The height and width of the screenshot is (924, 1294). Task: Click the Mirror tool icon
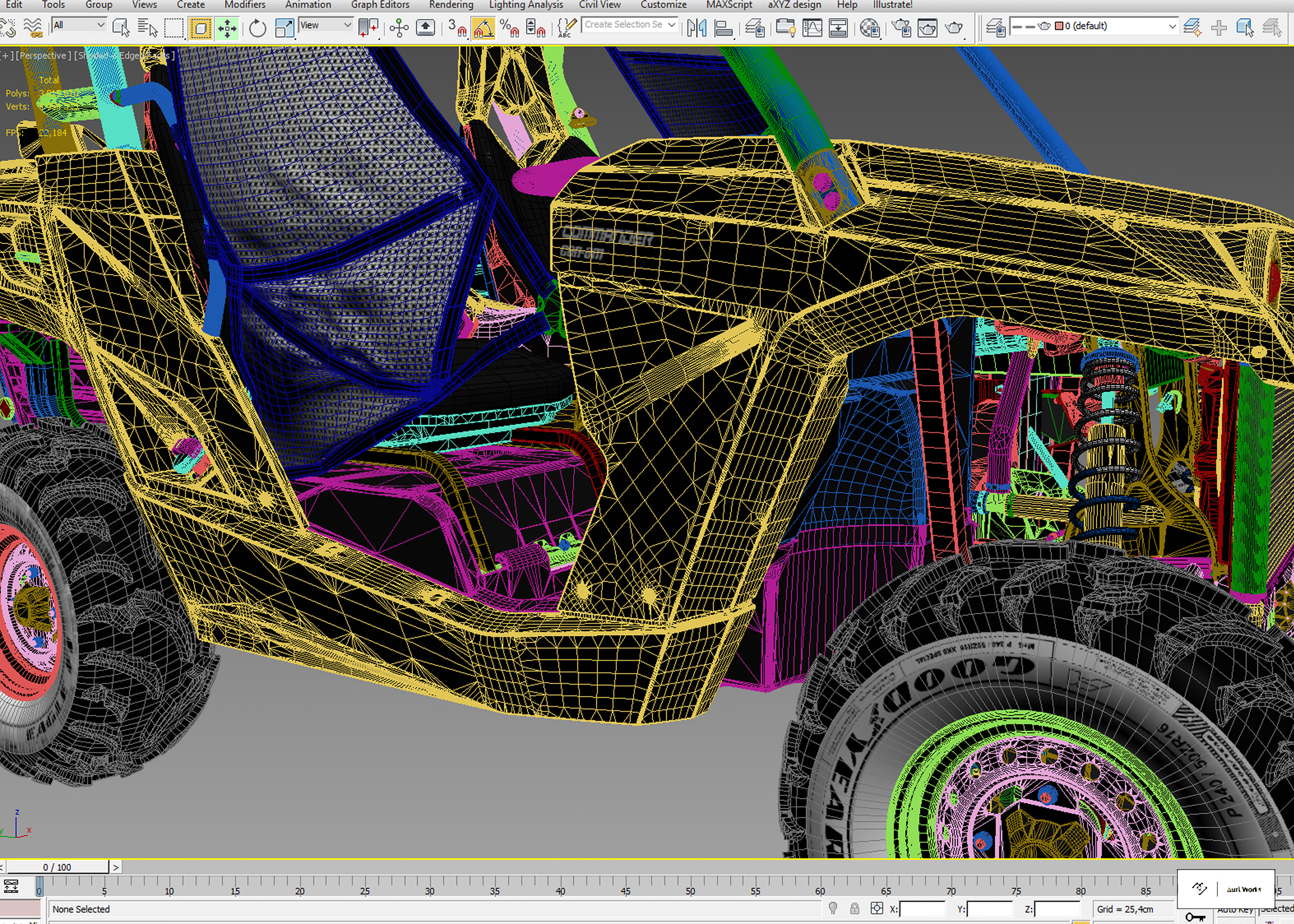[696, 27]
